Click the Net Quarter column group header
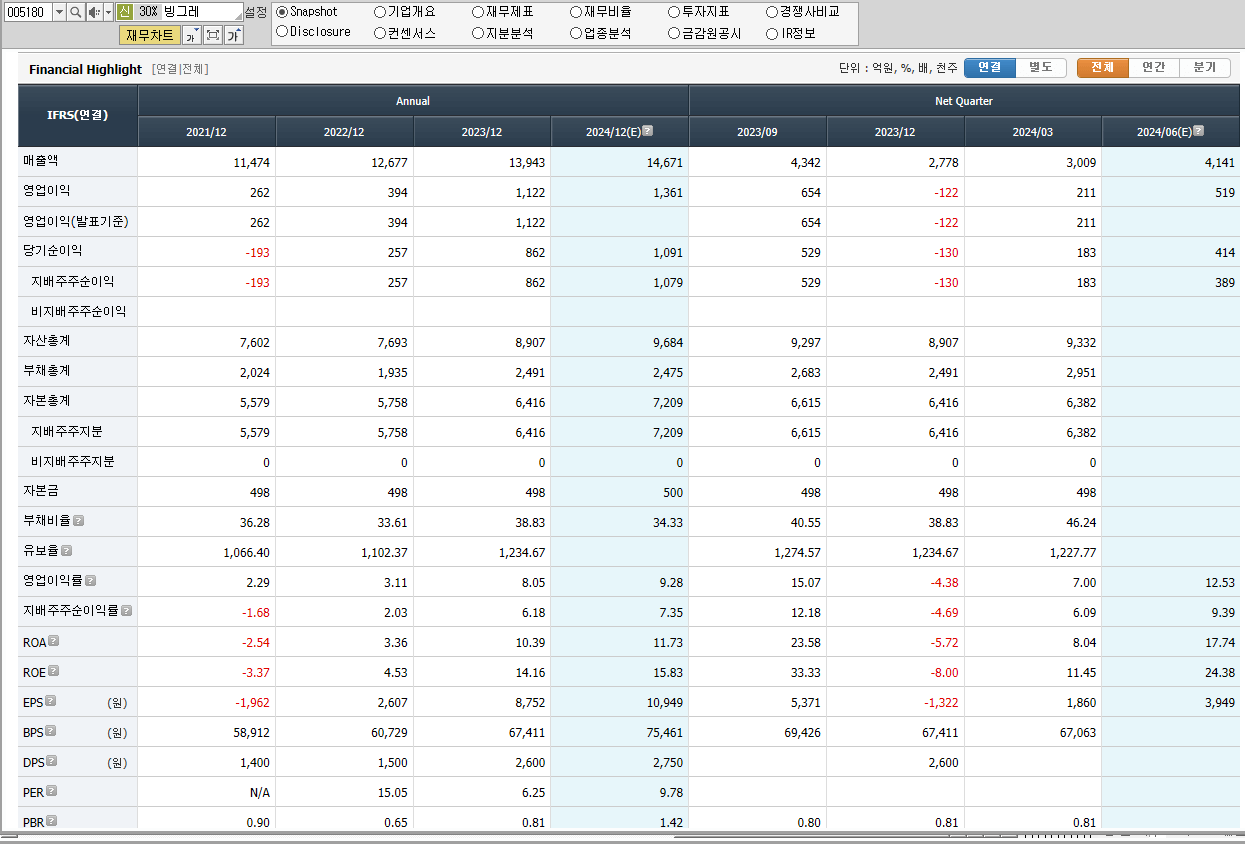This screenshot has height=844, width=1245. [x=964, y=101]
